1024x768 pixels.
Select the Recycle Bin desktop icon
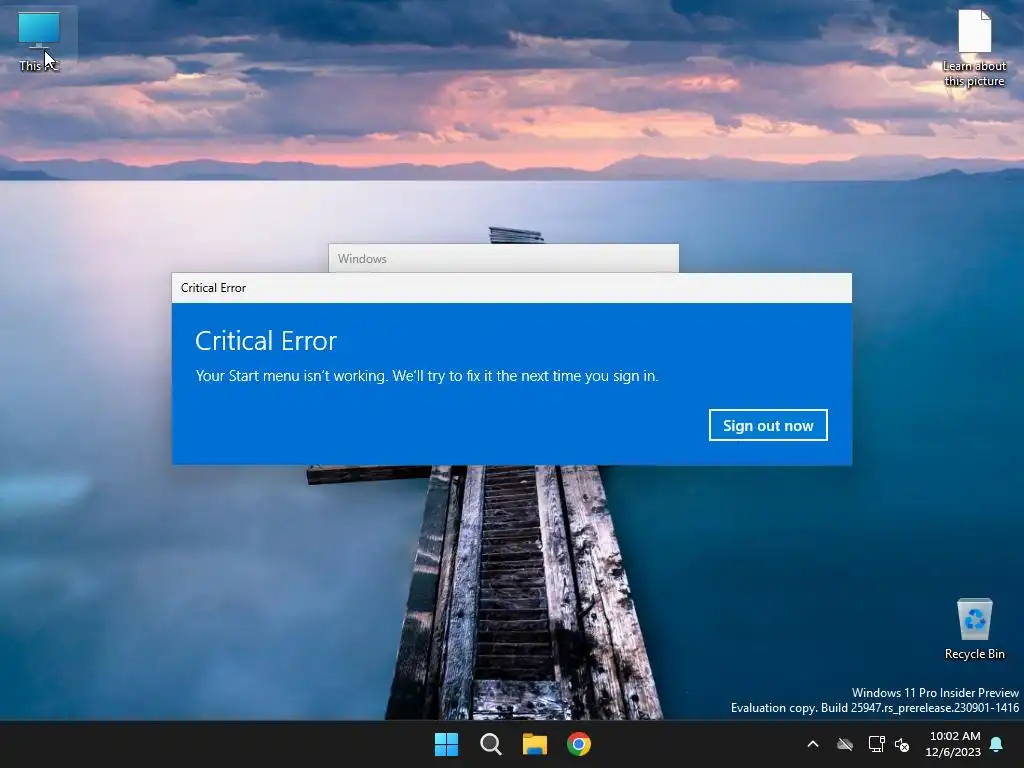974,629
